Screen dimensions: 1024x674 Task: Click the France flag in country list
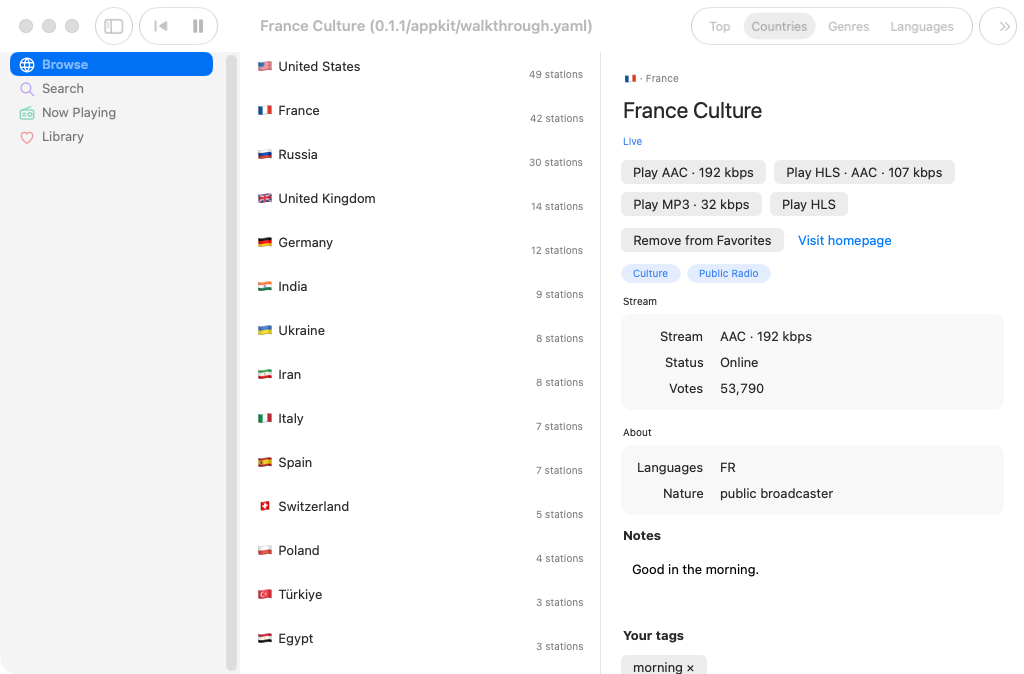(x=264, y=110)
